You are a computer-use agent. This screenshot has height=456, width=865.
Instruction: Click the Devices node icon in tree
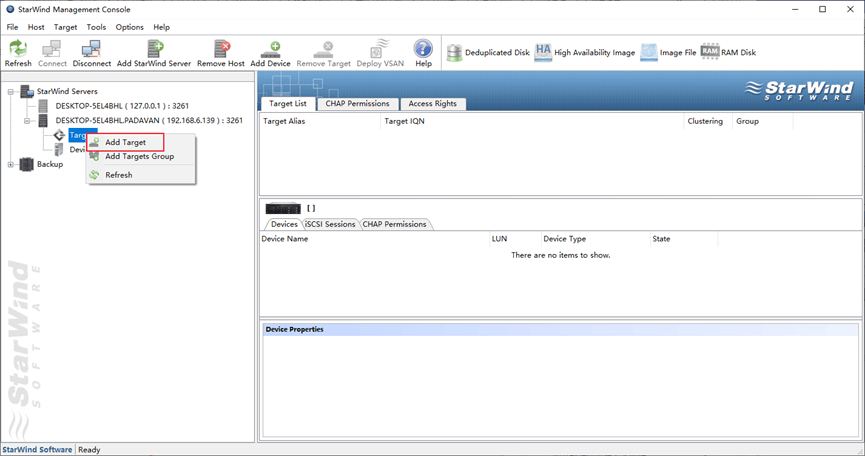(58, 149)
